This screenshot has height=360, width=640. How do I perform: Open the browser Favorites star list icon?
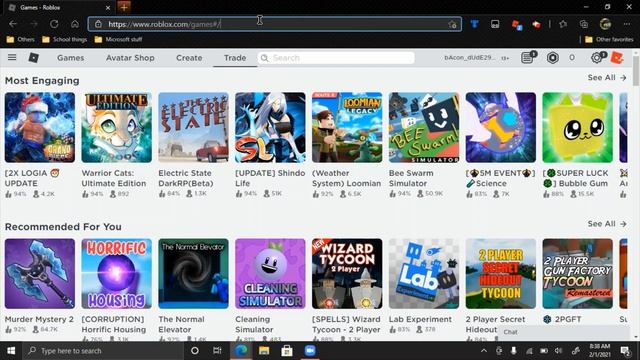(x=563, y=24)
